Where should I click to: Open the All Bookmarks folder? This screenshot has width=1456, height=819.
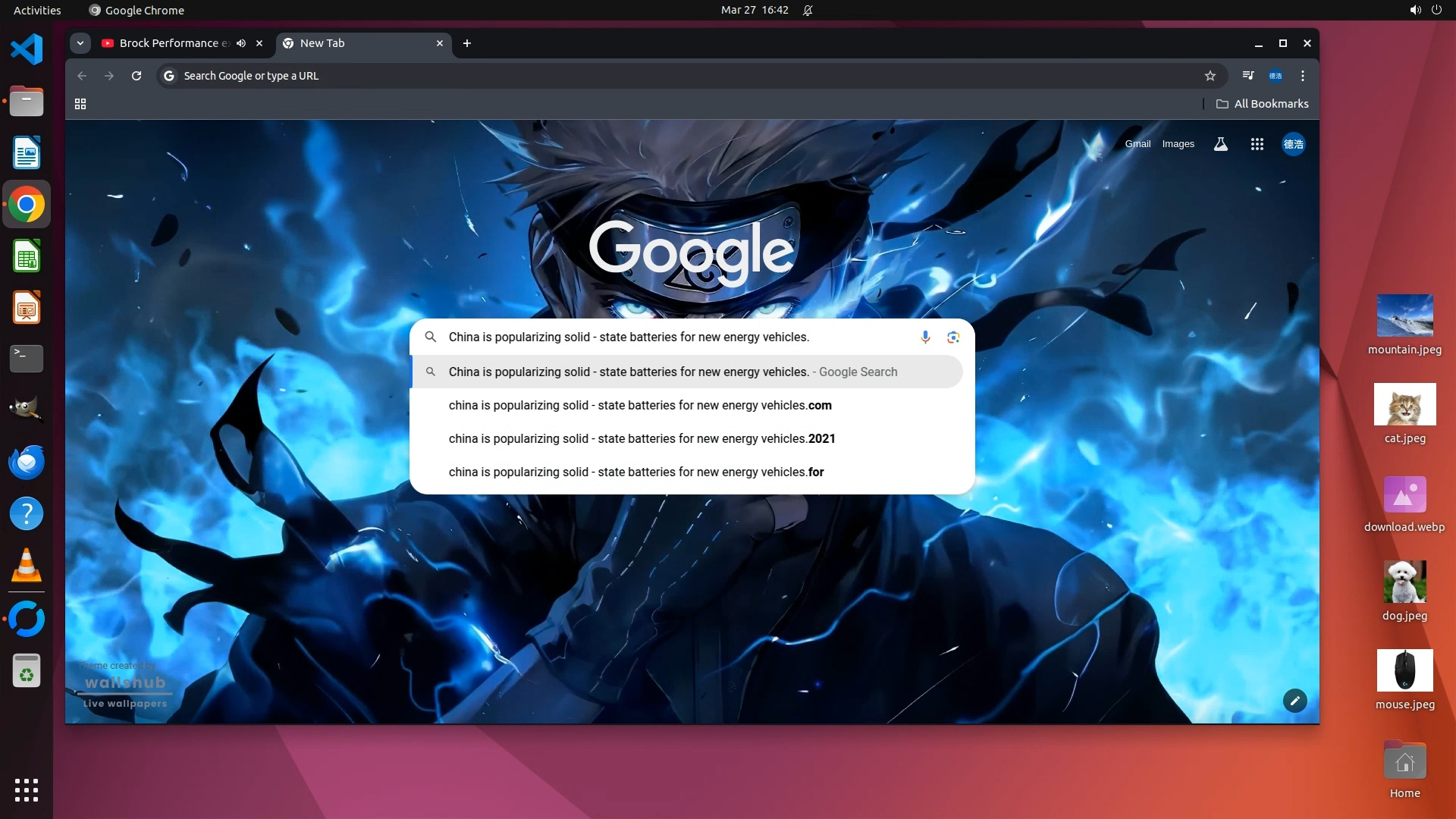[x=1263, y=104]
